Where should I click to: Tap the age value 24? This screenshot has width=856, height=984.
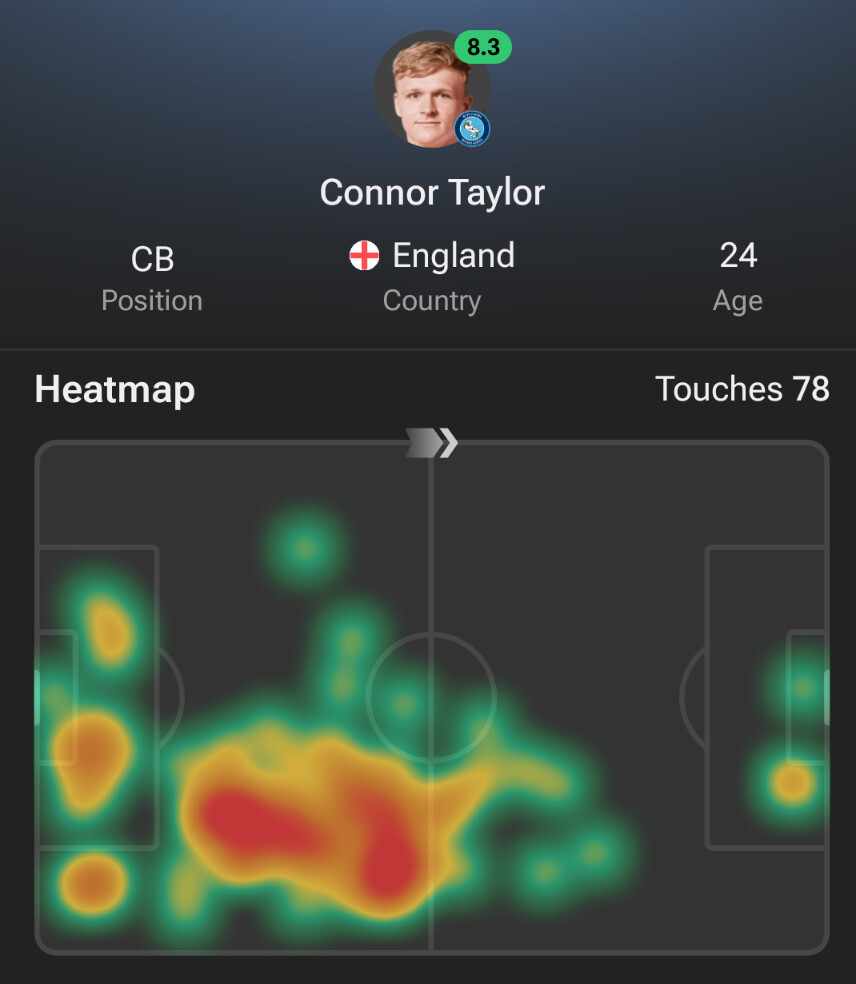(738, 256)
